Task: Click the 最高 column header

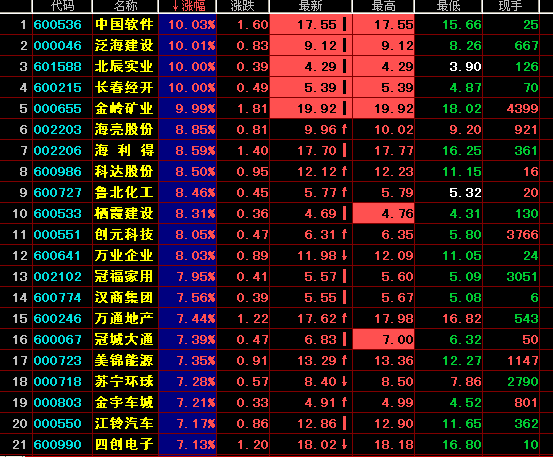Action: coord(383,6)
